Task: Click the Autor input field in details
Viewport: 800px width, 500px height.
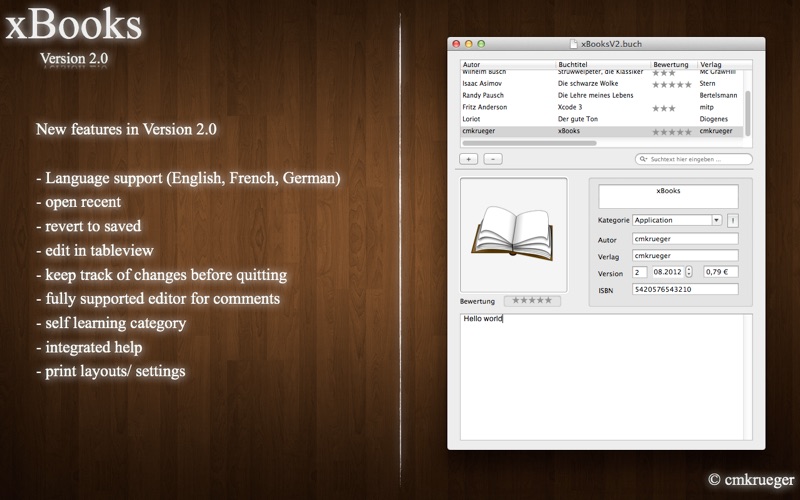Action: point(685,239)
